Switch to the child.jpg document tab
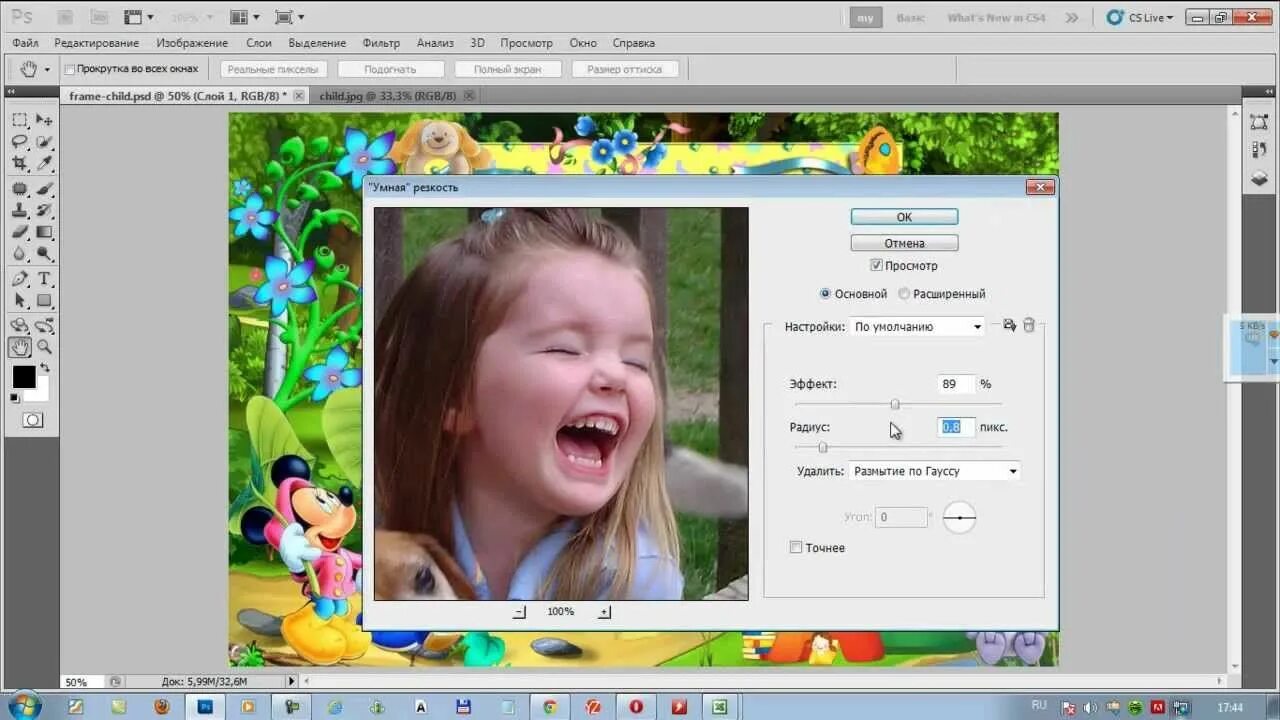This screenshot has height=720, width=1280. [x=387, y=96]
